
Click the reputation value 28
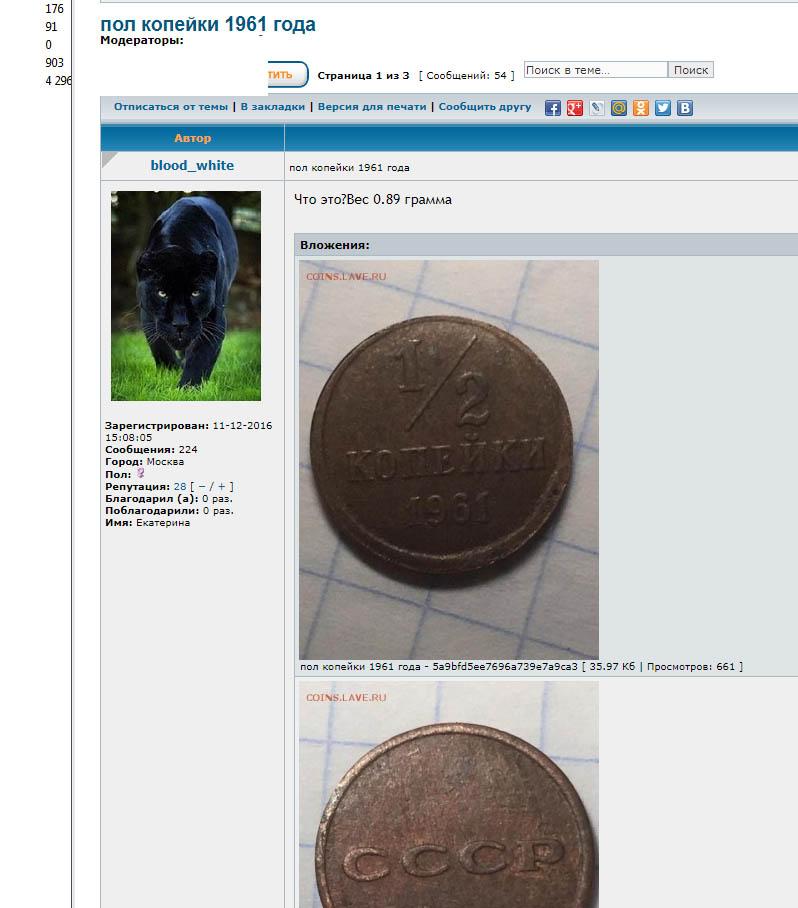(x=180, y=486)
